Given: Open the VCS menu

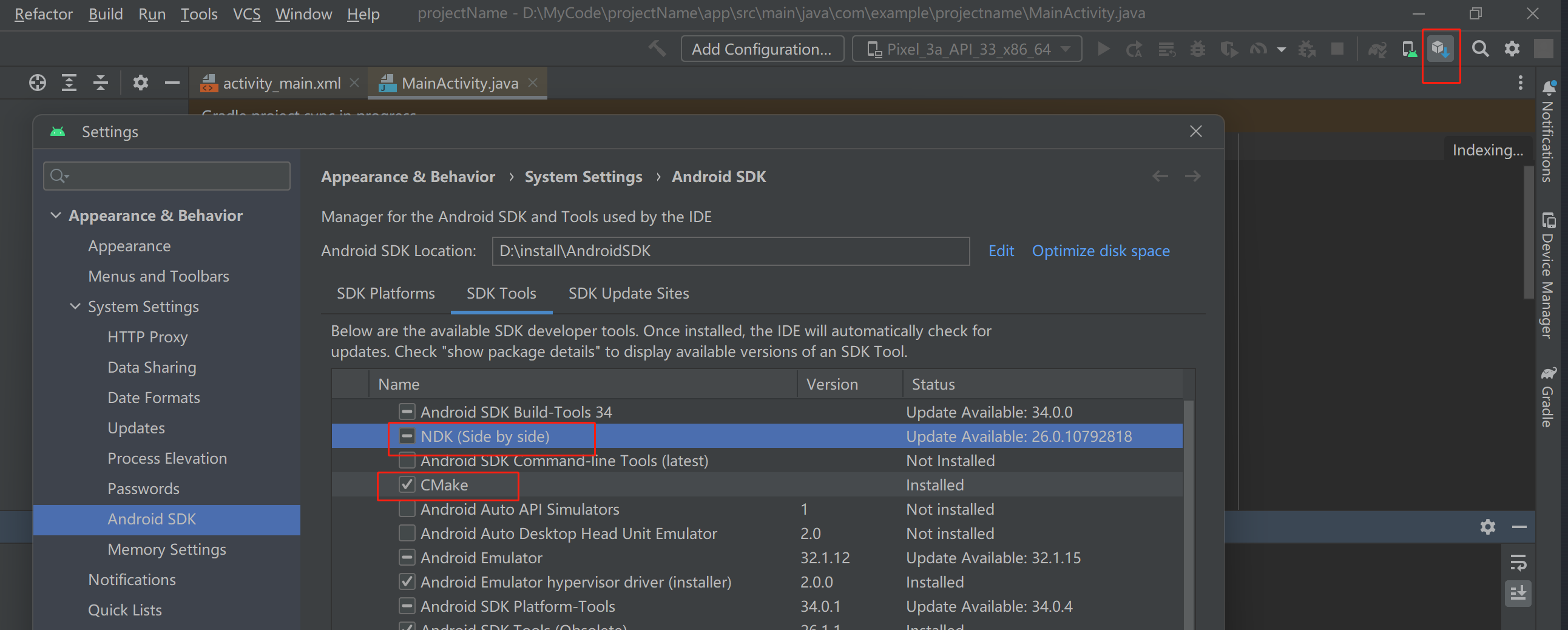Looking at the screenshot, I should click(246, 13).
